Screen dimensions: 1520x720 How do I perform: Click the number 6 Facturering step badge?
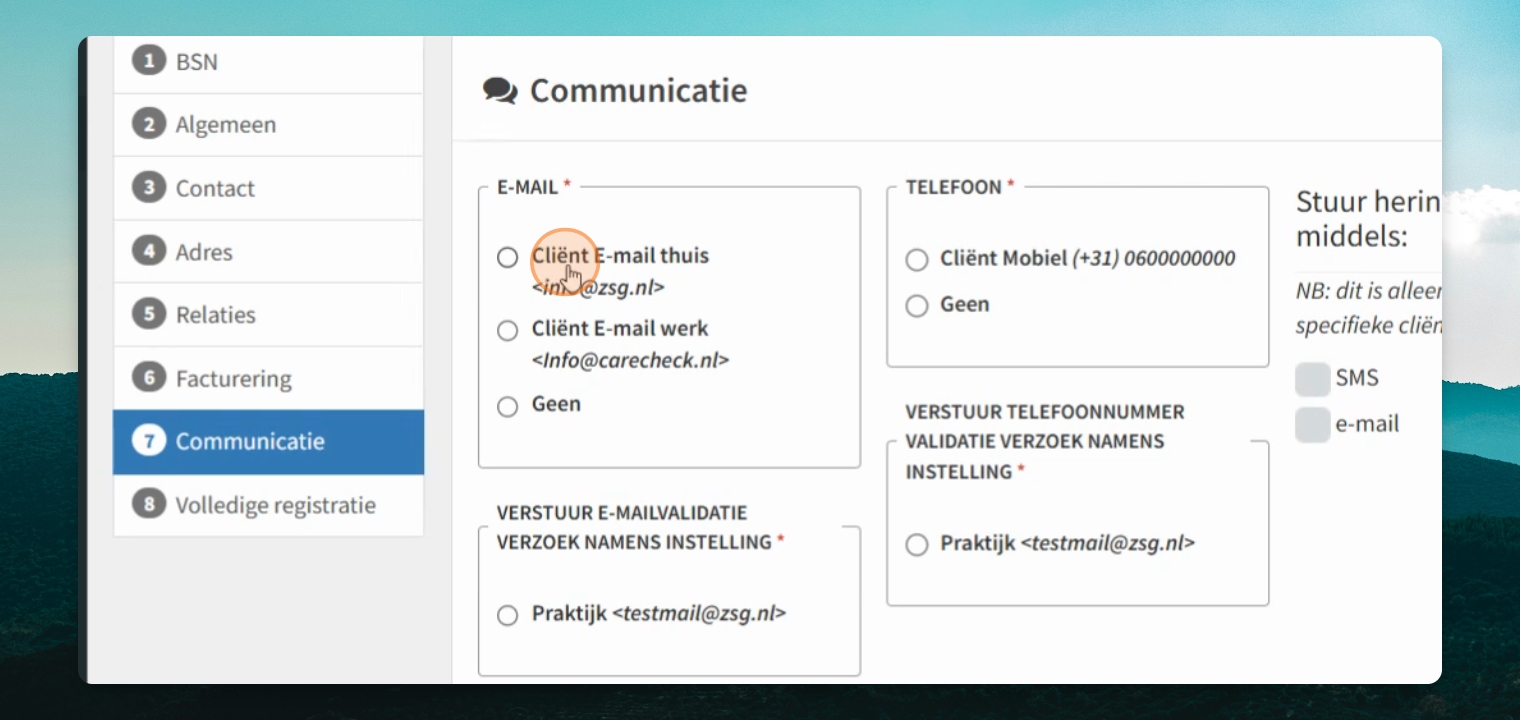pyautogui.click(x=149, y=378)
